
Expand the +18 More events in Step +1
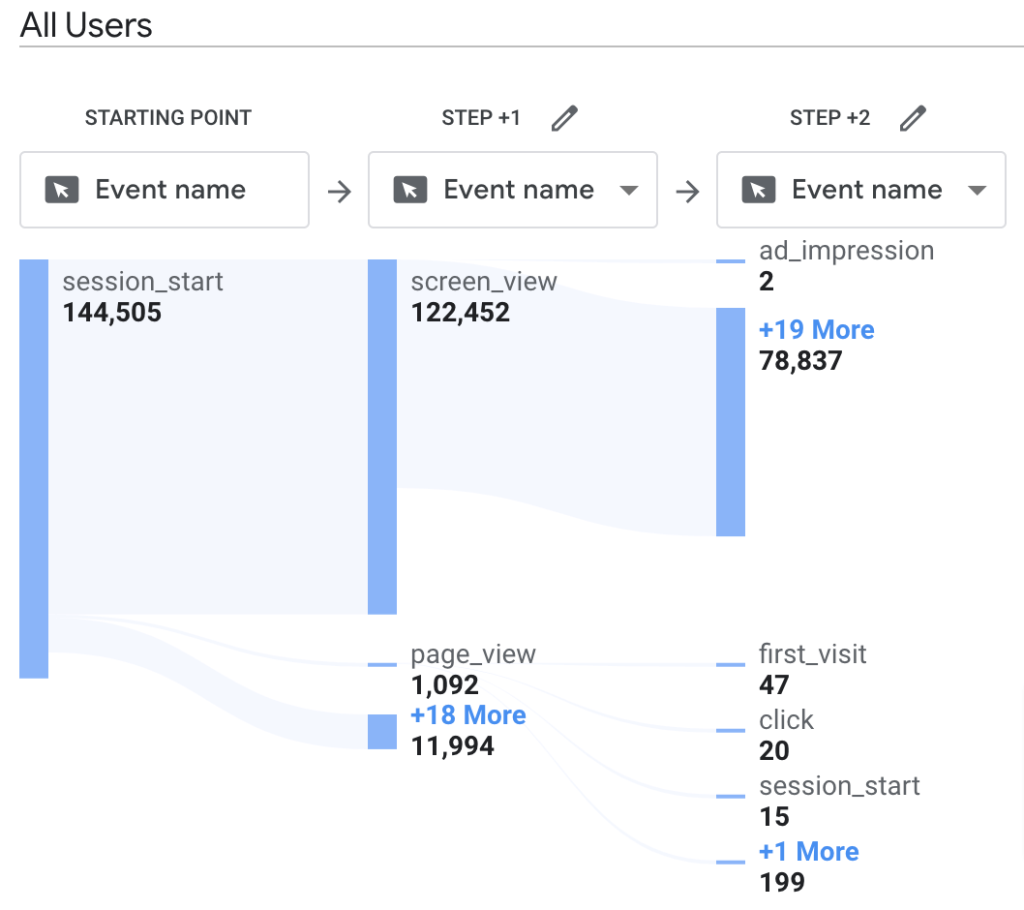[468, 715]
